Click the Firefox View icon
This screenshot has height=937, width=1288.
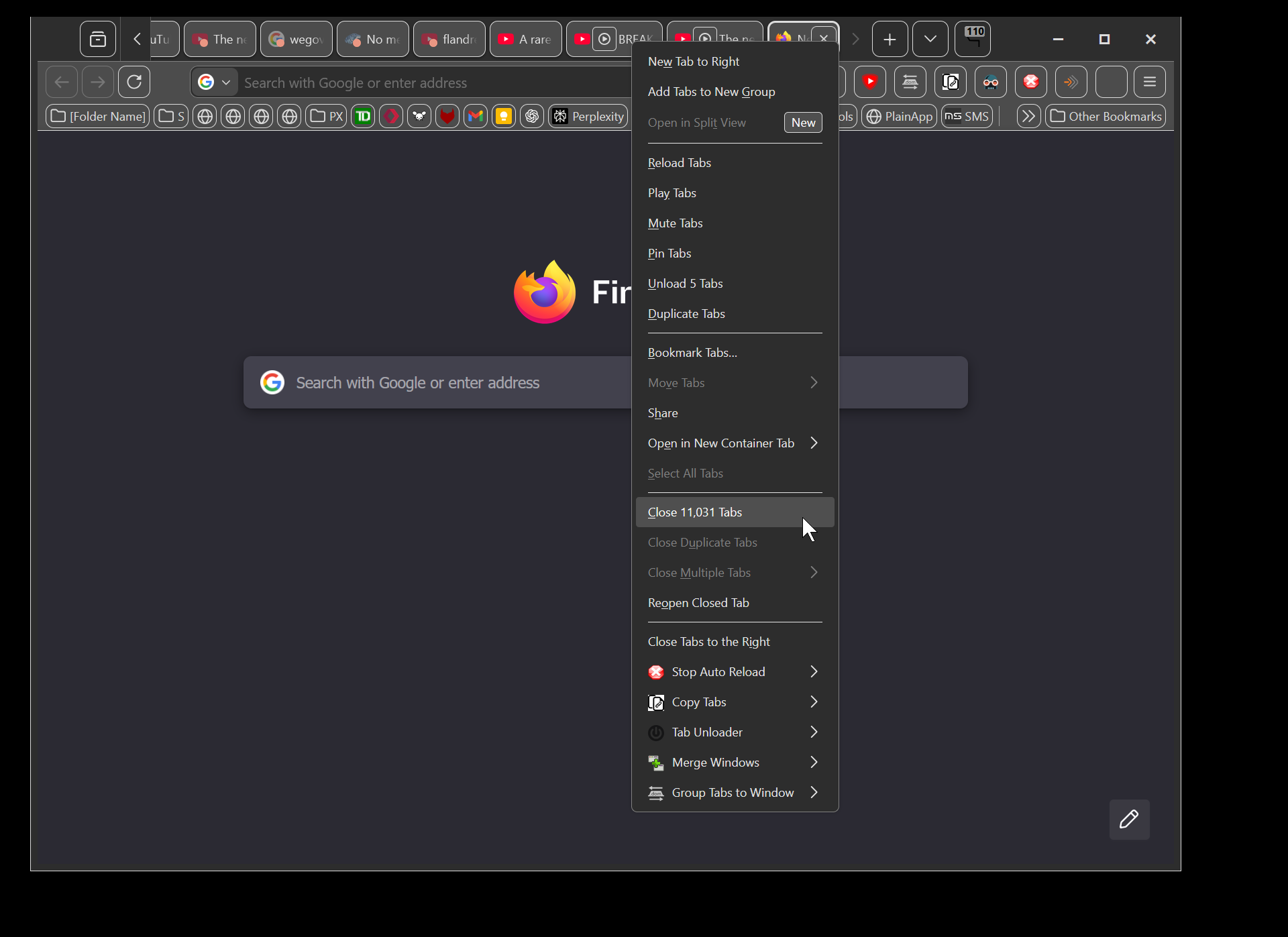pyautogui.click(x=98, y=40)
